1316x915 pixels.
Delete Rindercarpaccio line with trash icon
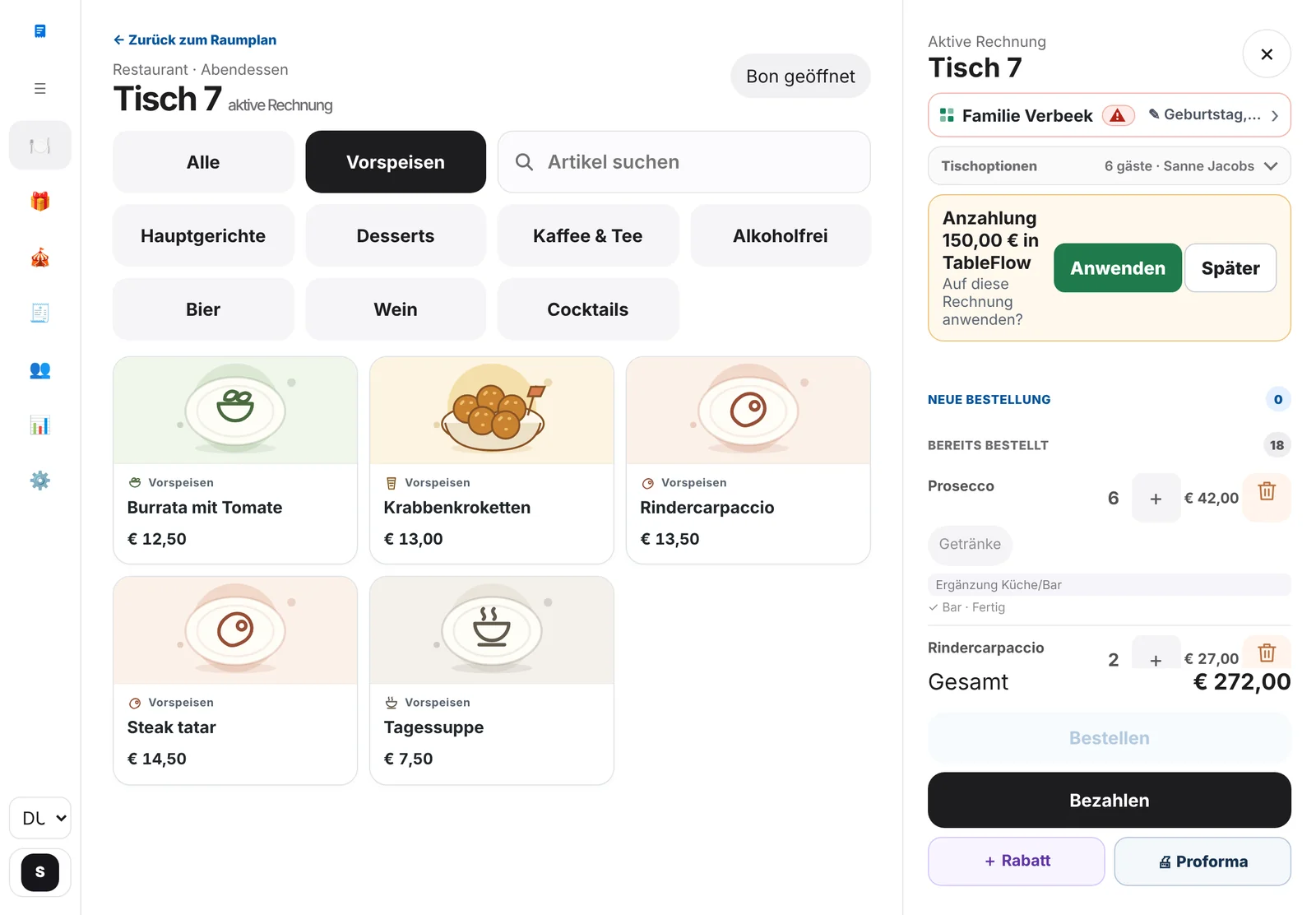1267,653
